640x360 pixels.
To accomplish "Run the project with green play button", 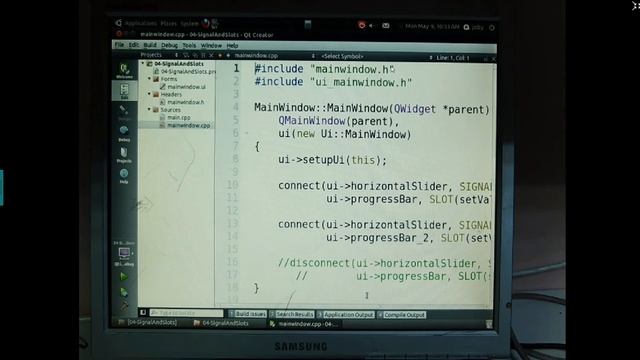I will (x=124, y=277).
